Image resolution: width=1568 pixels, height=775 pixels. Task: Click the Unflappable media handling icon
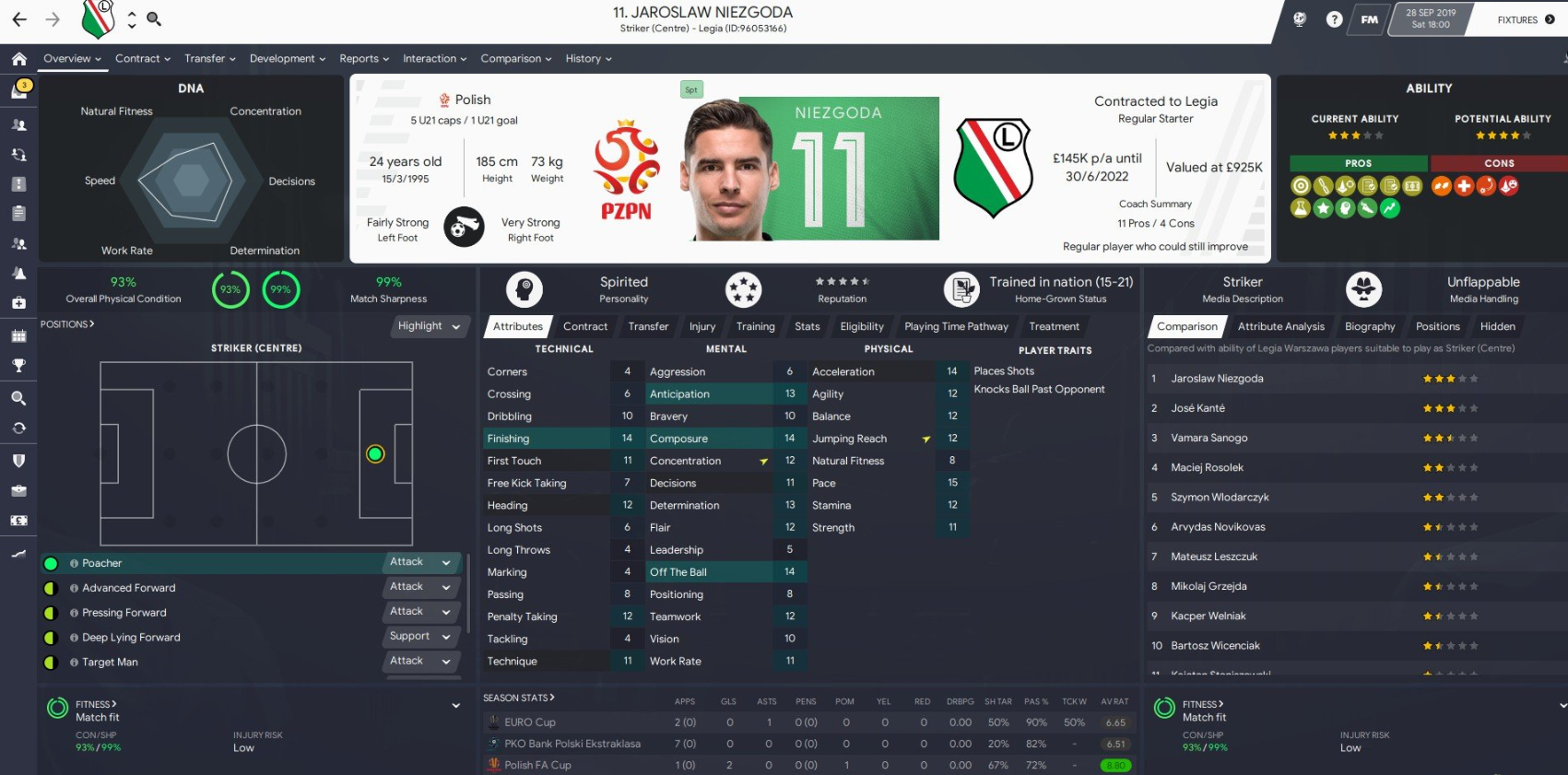pyautogui.click(x=1363, y=289)
